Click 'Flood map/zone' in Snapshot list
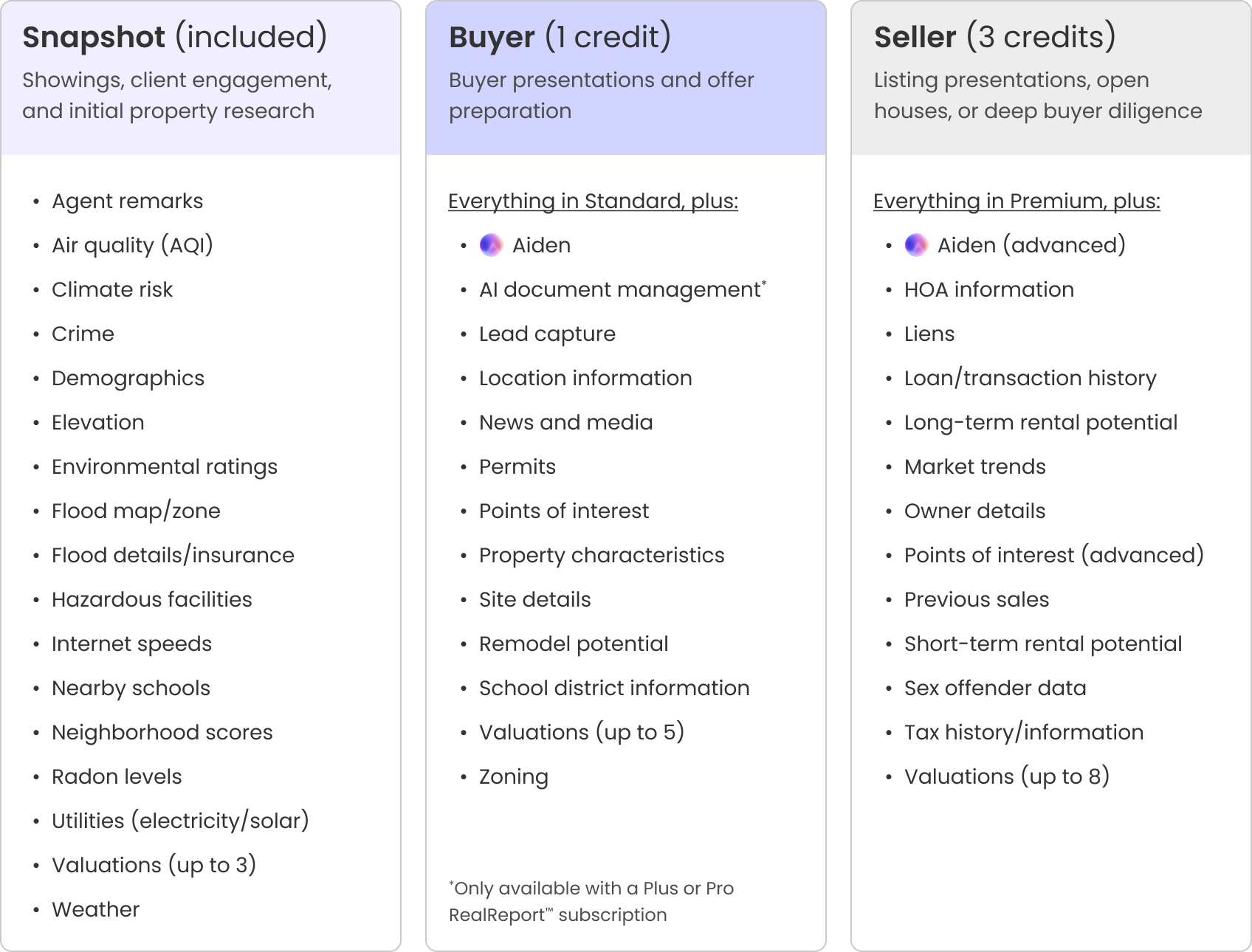This screenshot has height=952, width=1252. point(136,511)
